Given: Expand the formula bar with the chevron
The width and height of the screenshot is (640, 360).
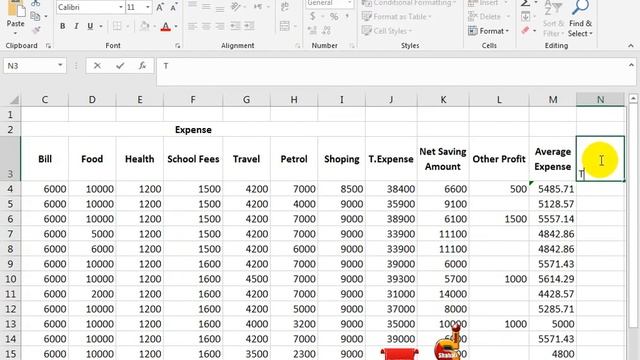Looking at the screenshot, I should point(631,65).
